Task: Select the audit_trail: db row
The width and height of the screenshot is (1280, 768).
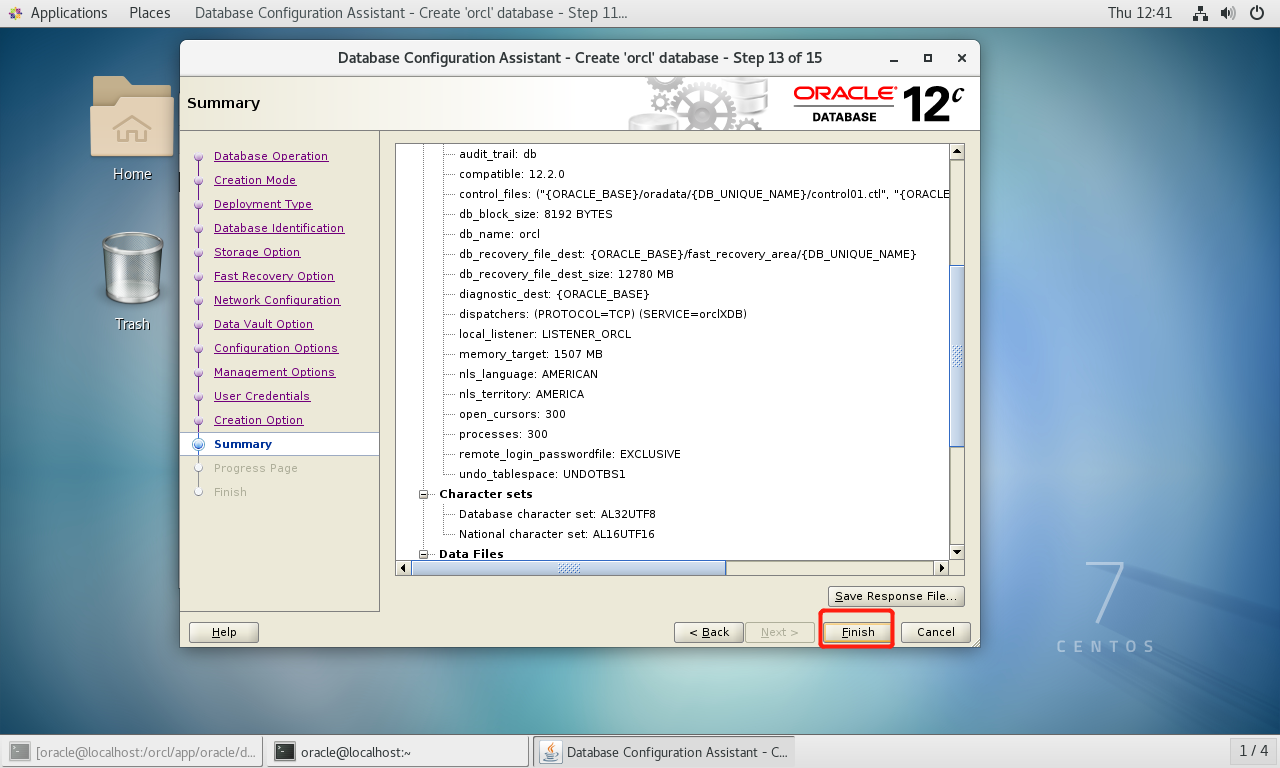Action: coord(498,154)
